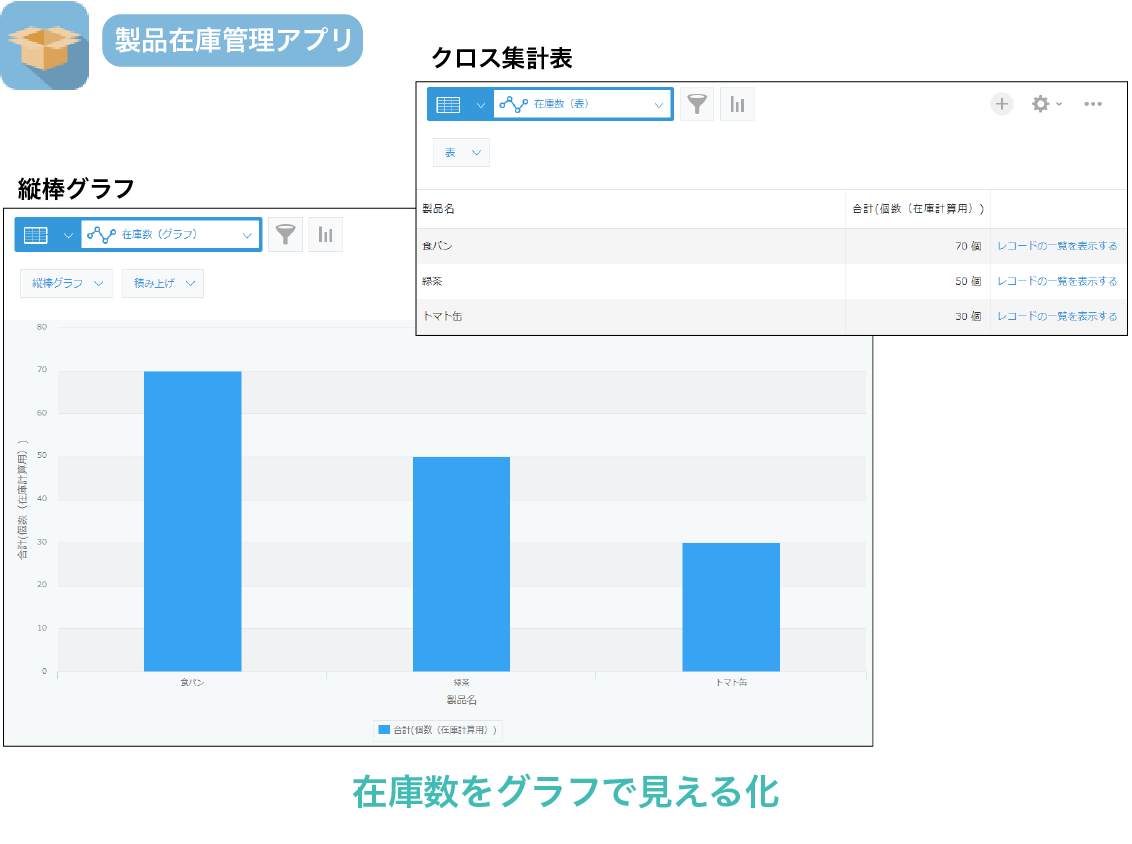Click the filter funnel icon above the bar graph

[285, 234]
